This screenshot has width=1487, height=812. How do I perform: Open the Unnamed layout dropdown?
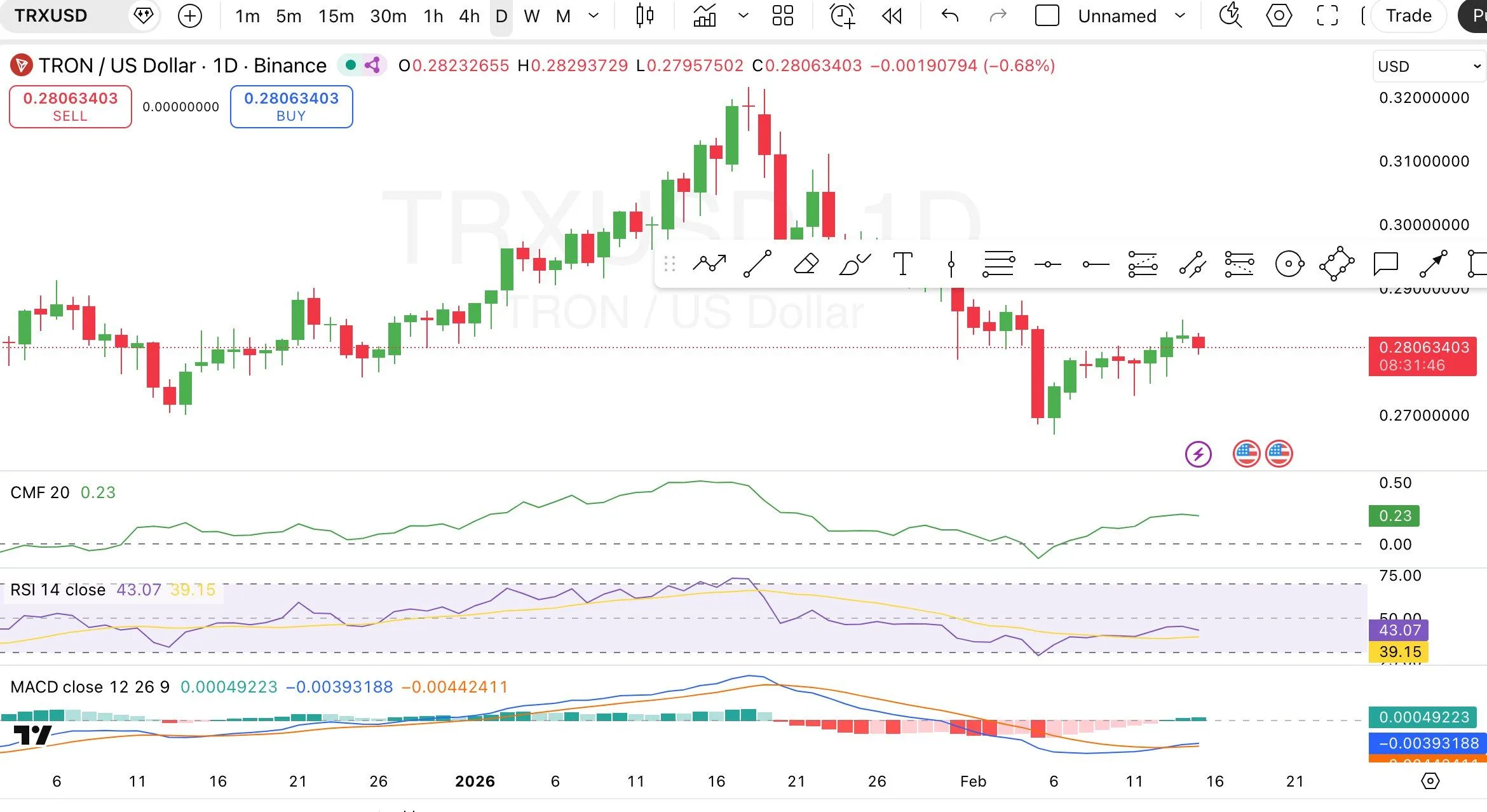click(x=1131, y=16)
